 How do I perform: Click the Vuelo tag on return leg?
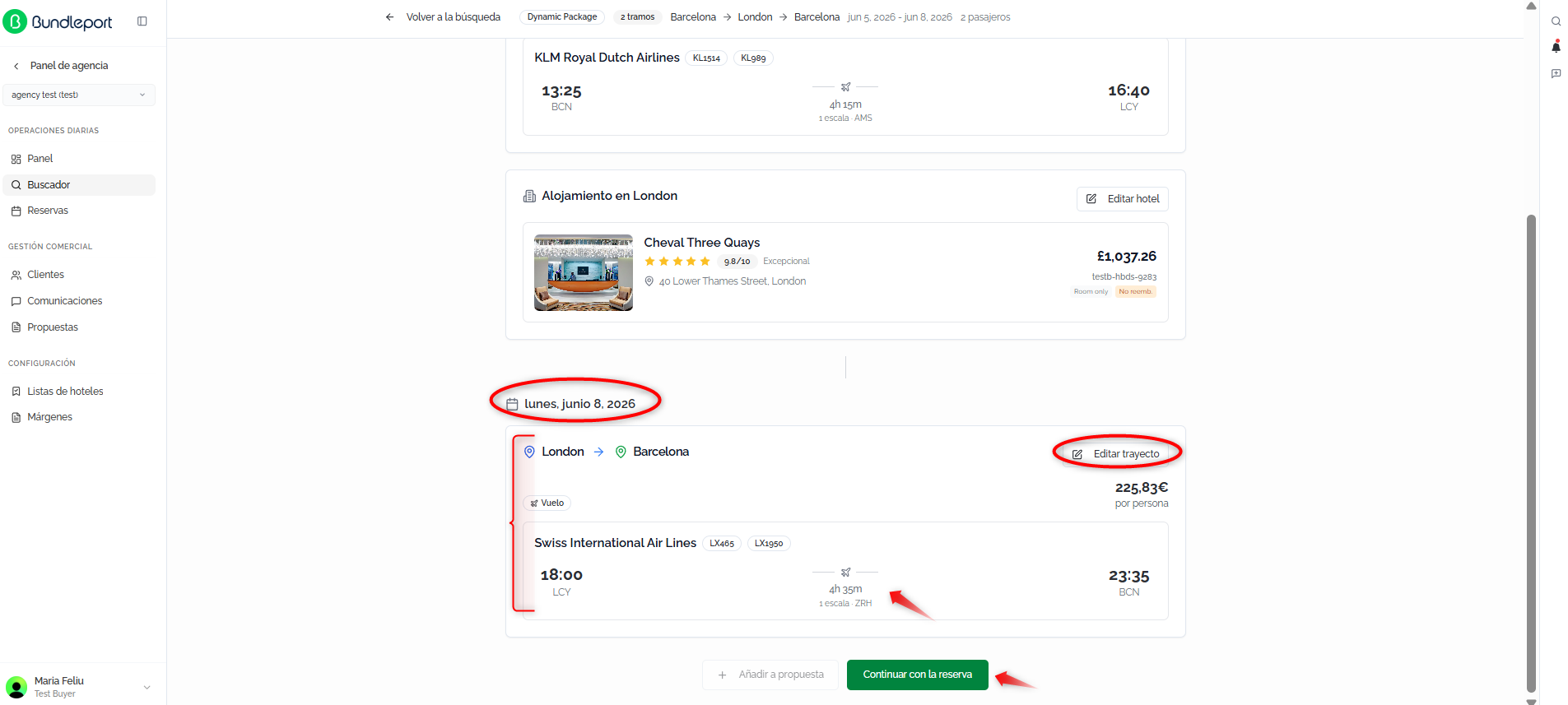pos(547,503)
